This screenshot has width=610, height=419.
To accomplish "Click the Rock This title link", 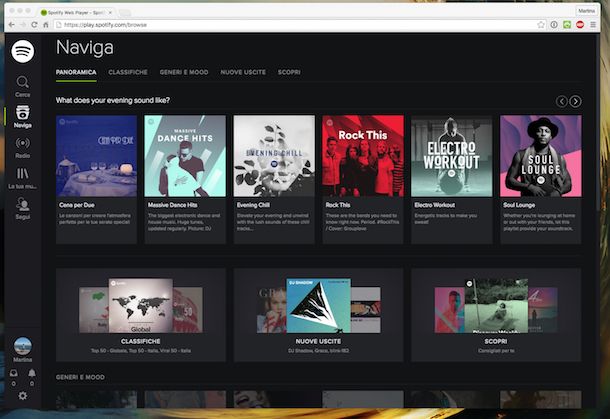I will tap(338, 205).
